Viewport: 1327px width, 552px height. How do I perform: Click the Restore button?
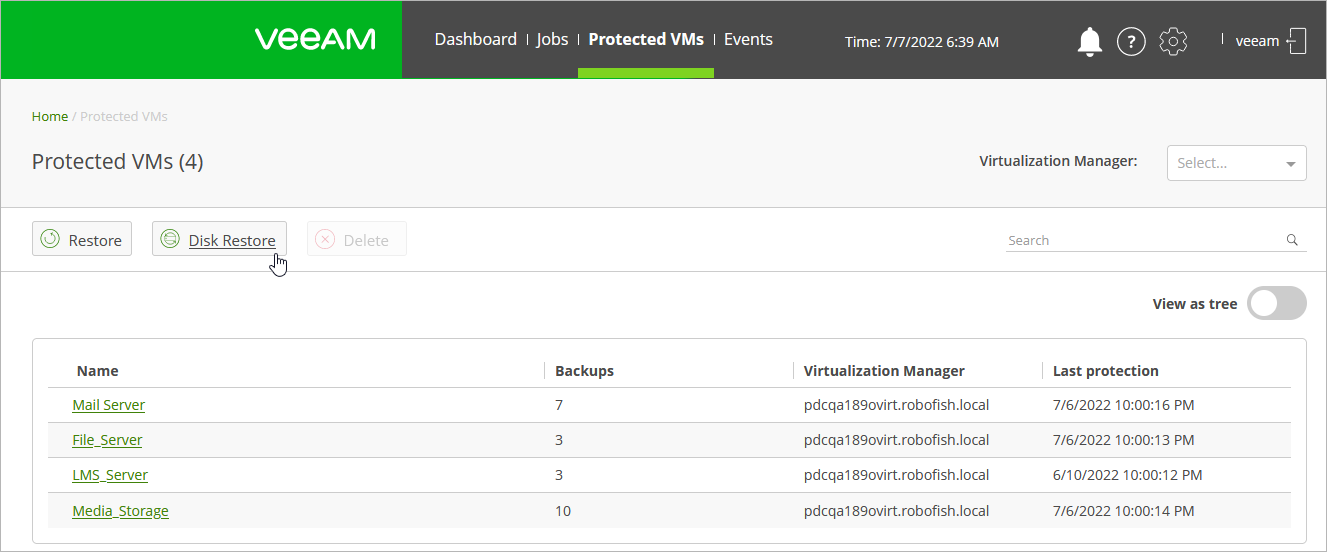(x=82, y=240)
